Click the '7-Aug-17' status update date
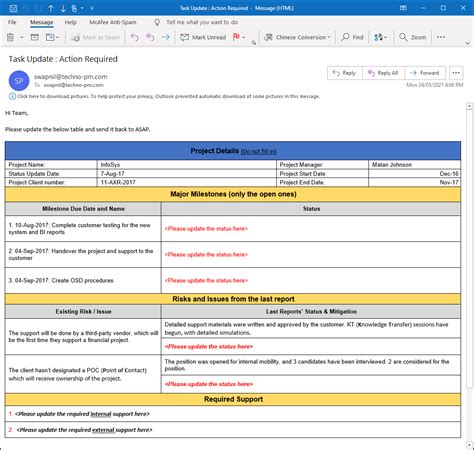 coord(113,174)
